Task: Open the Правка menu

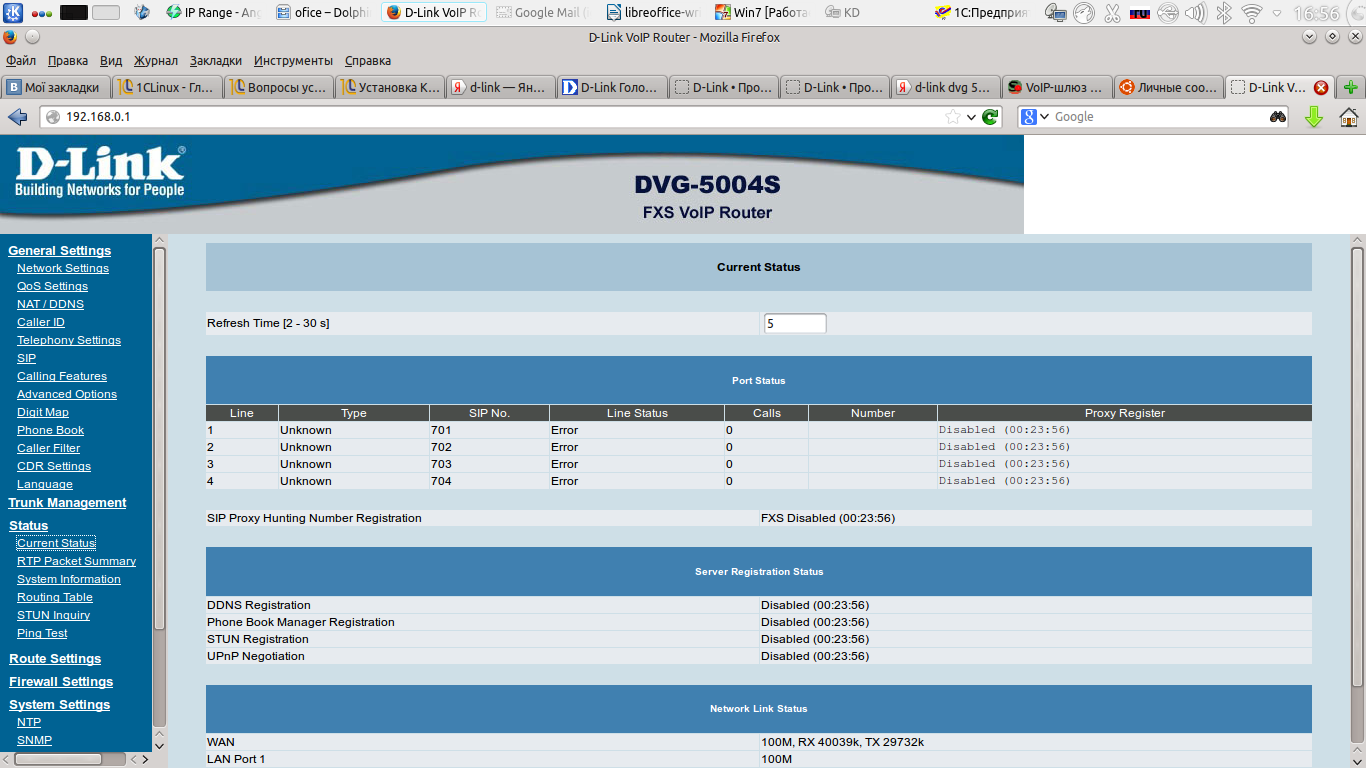Action: [x=68, y=61]
